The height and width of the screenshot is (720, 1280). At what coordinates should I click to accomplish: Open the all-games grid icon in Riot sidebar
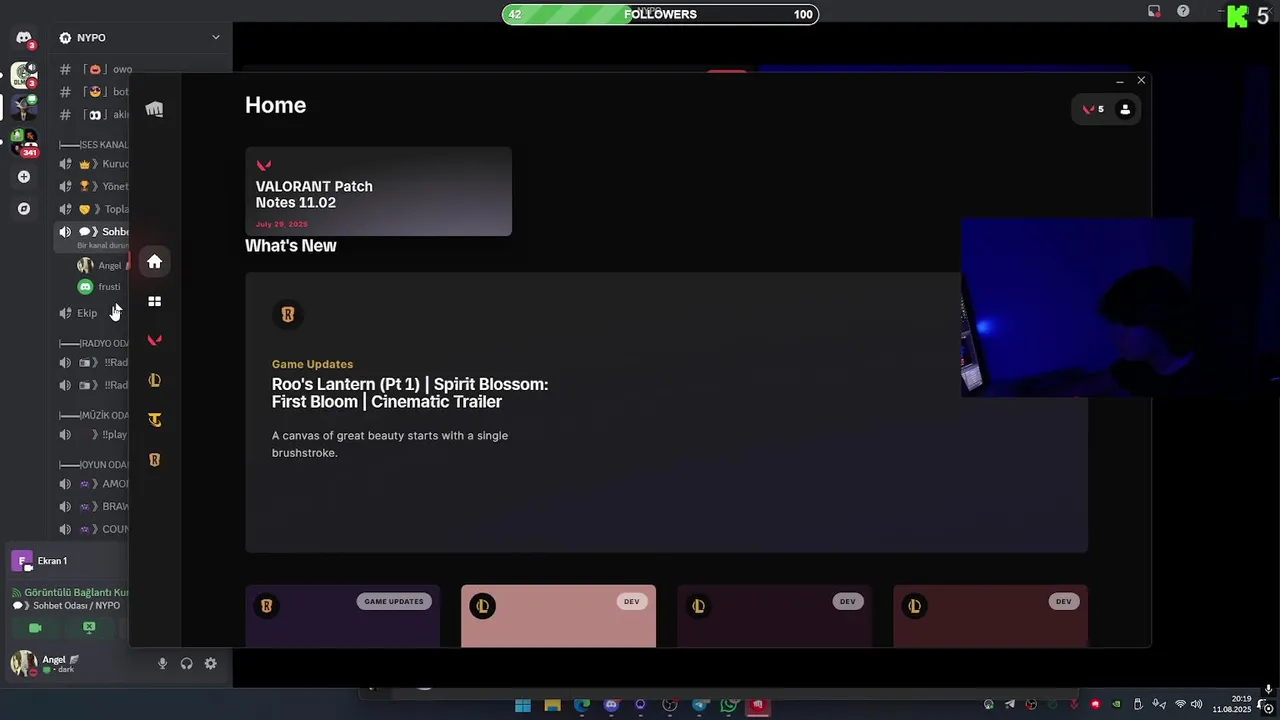point(154,301)
